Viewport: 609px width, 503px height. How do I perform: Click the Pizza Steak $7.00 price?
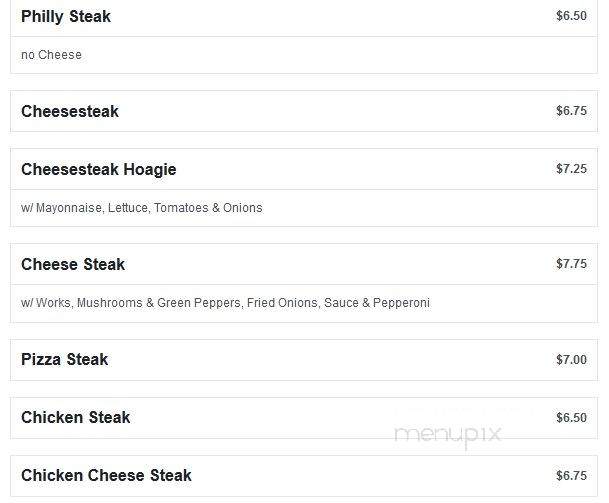[x=571, y=360]
